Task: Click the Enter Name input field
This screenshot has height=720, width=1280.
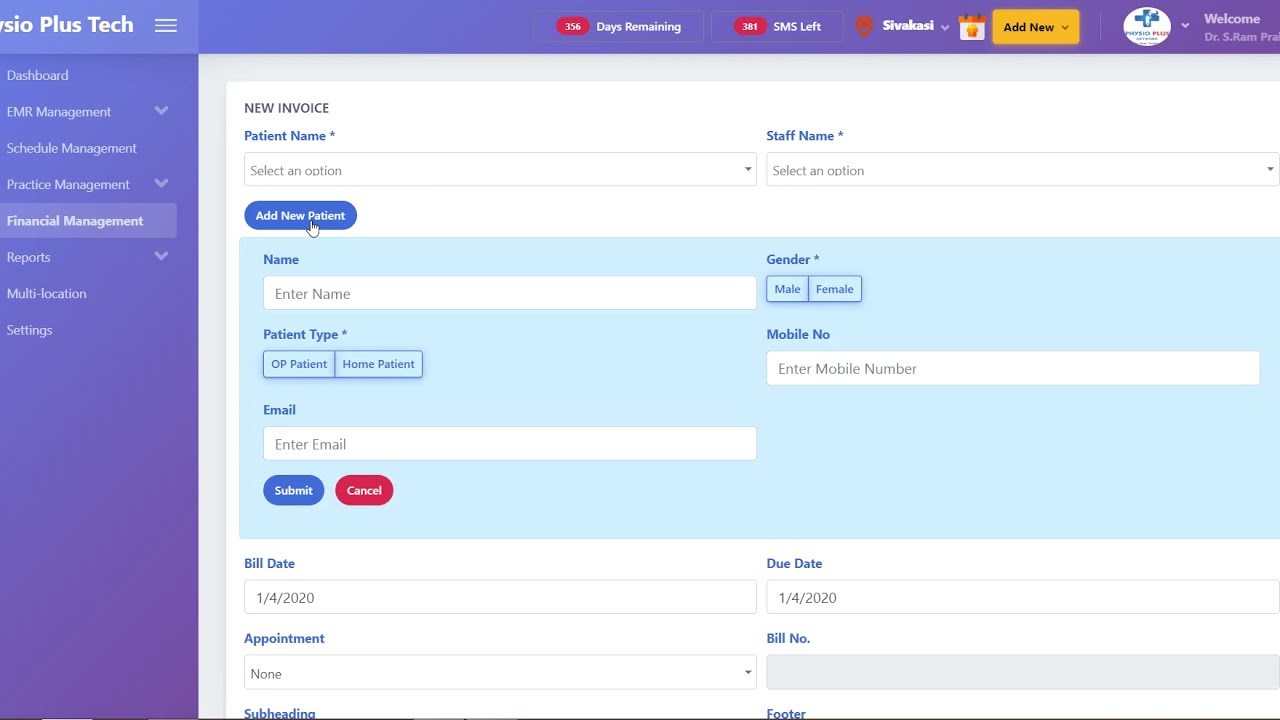Action: pos(510,294)
